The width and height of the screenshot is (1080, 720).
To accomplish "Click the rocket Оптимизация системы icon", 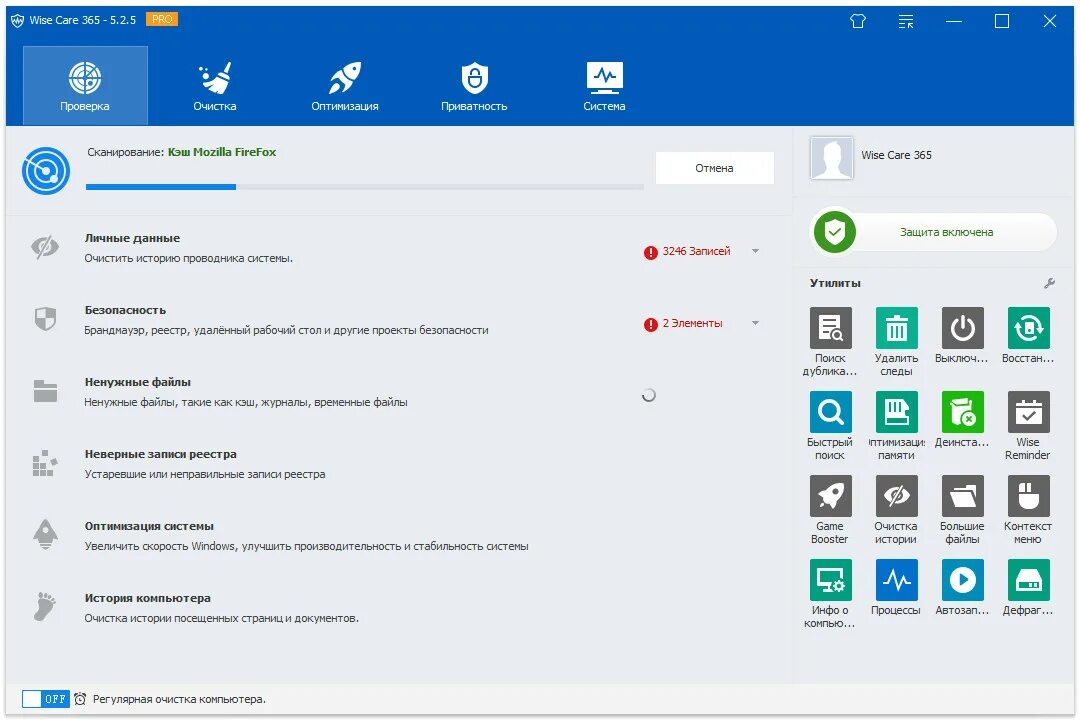I will (45, 534).
